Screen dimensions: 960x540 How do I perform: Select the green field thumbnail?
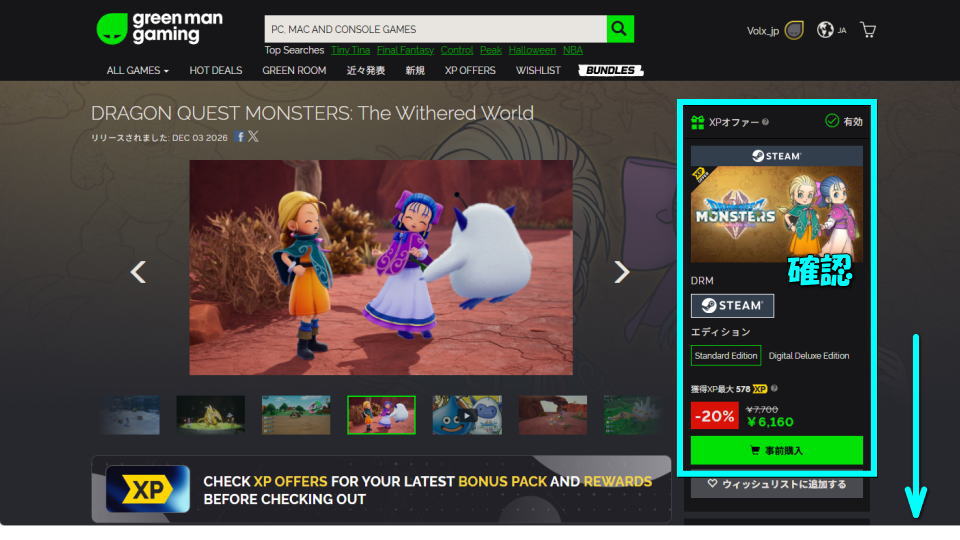pos(296,415)
